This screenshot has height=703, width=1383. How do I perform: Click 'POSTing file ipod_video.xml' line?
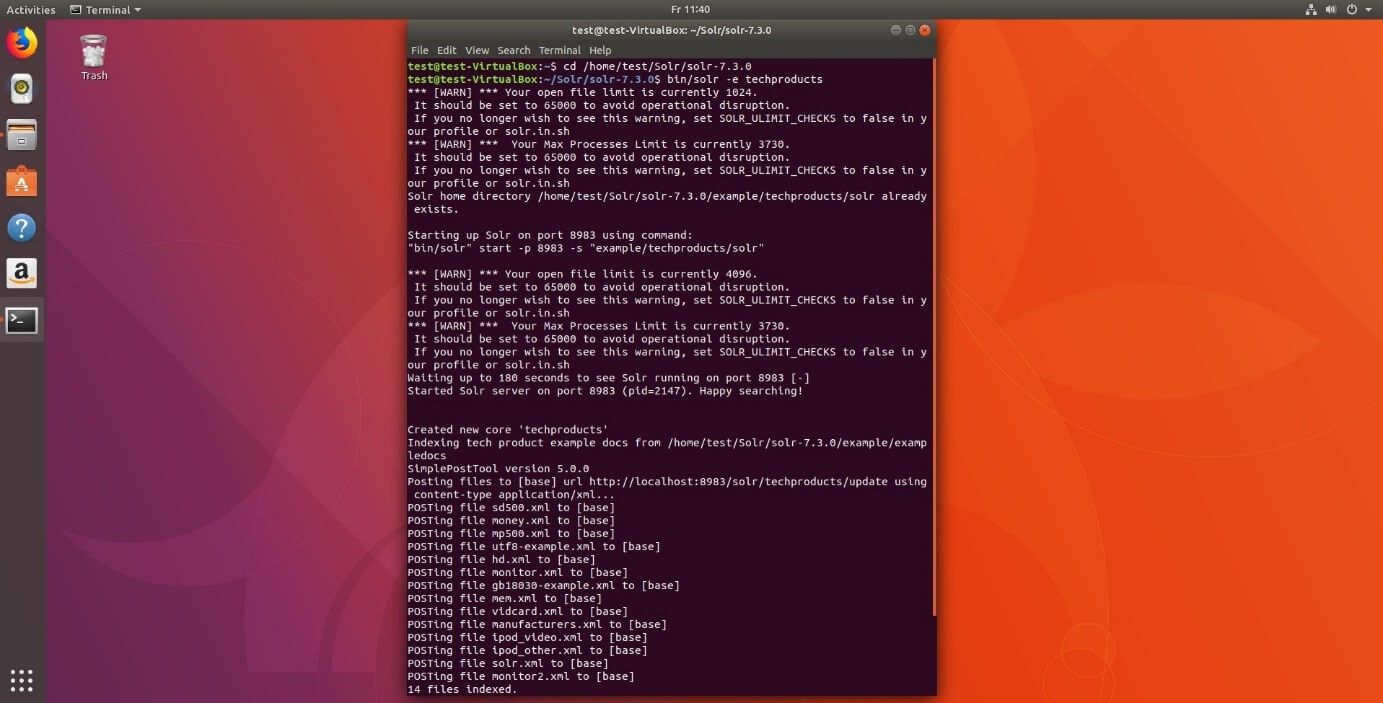point(527,638)
